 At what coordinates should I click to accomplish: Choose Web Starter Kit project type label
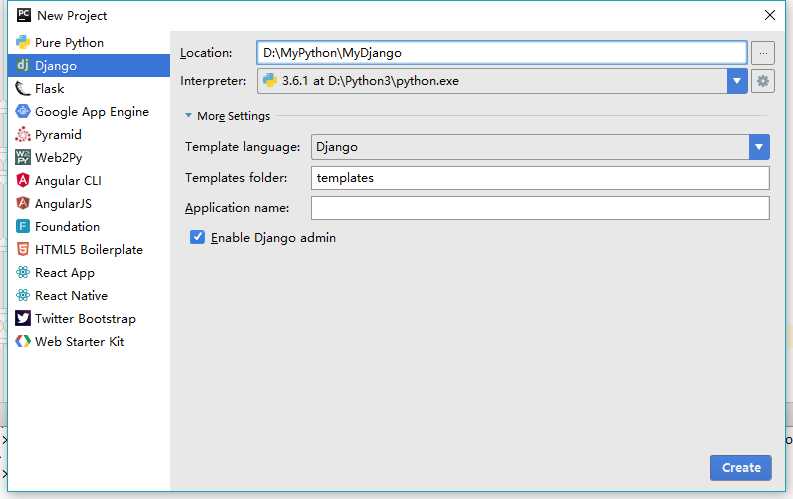pos(79,342)
